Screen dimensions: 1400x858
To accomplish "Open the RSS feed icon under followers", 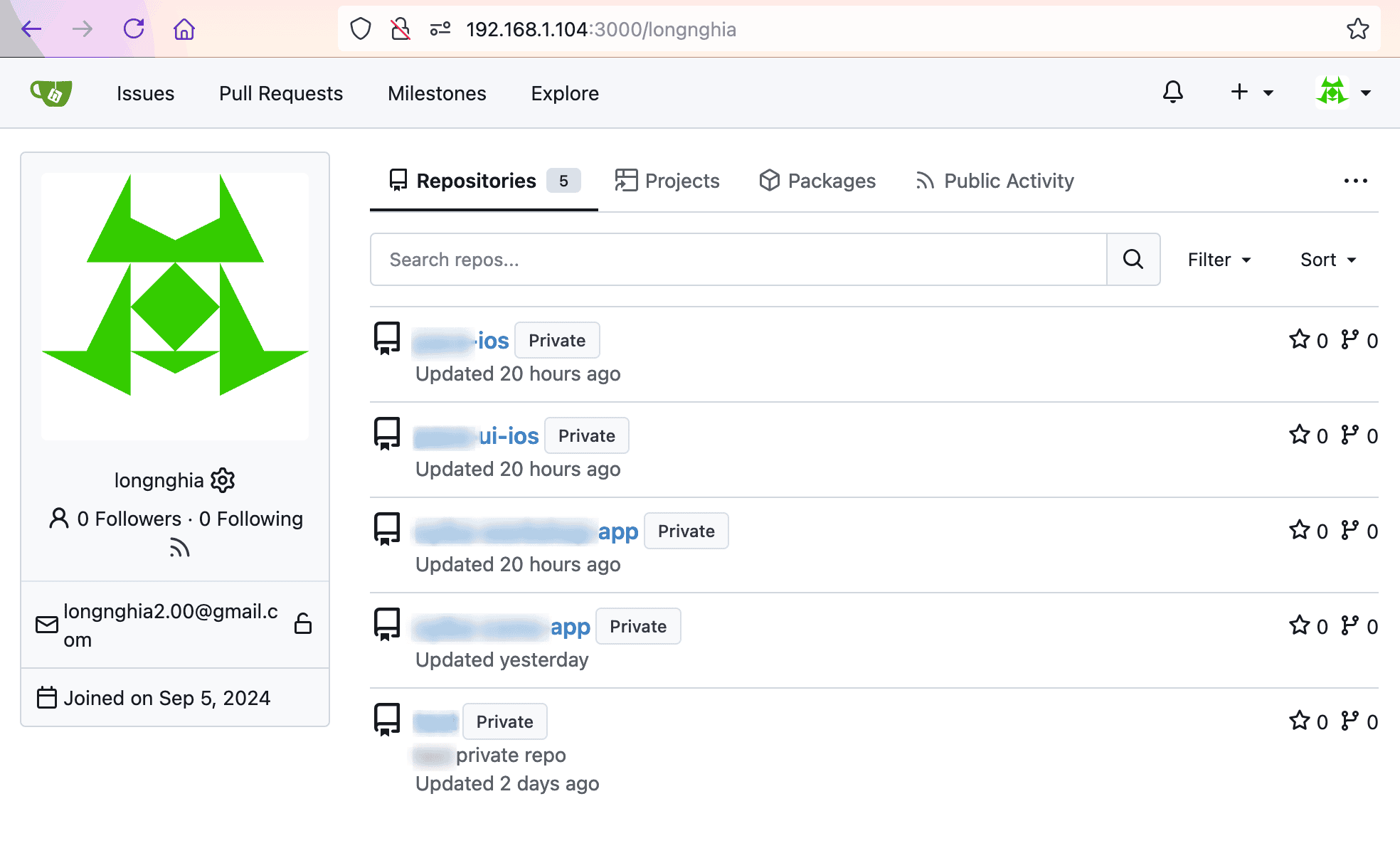I will tap(179, 548).
